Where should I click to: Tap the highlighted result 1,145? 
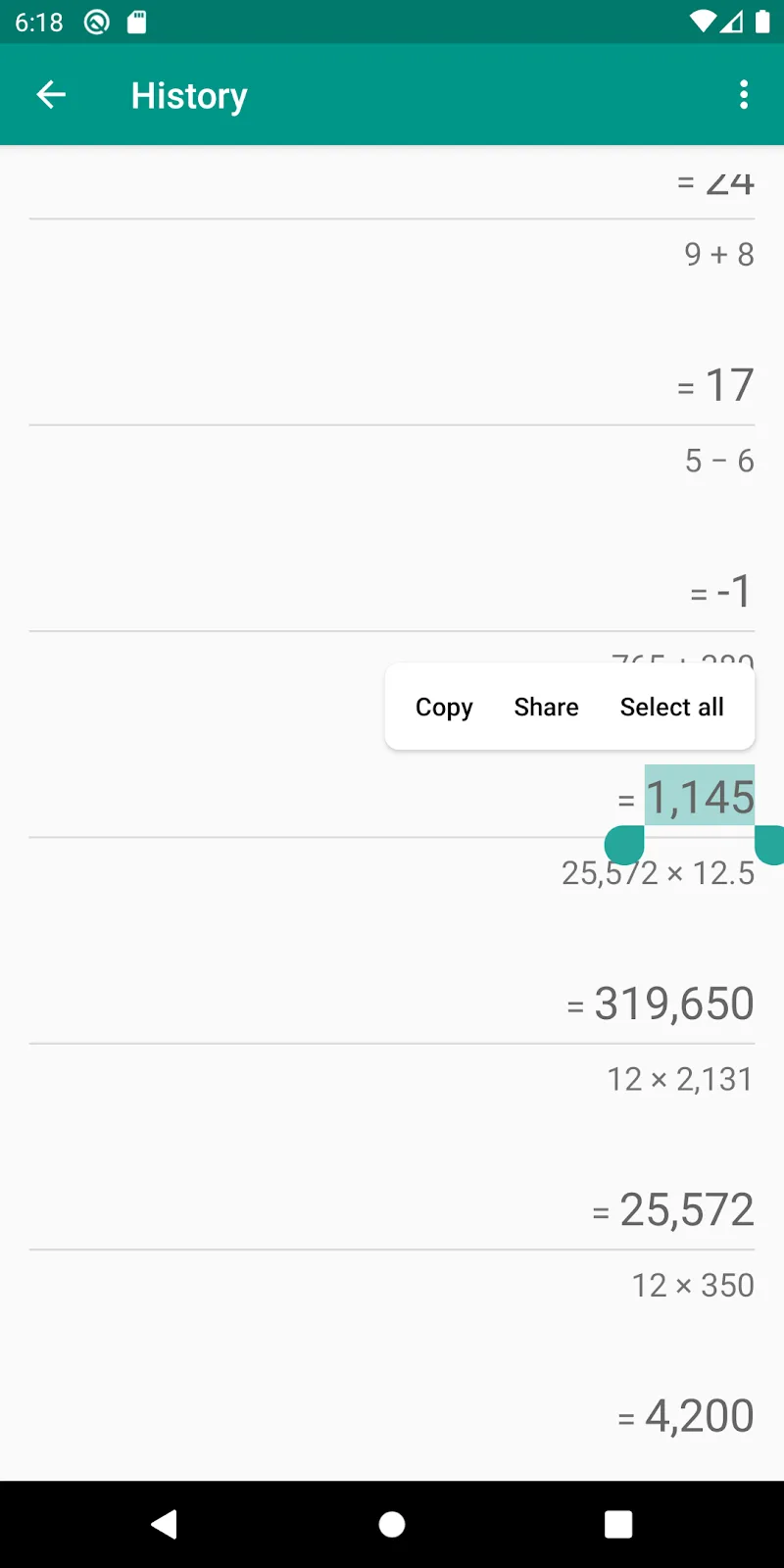(x=699, y=797)
